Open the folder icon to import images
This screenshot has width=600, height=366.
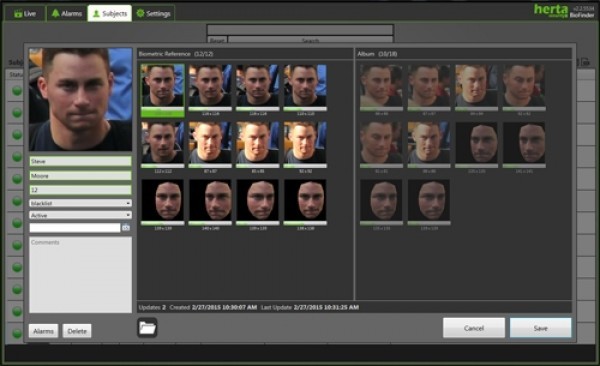[x=147, y=328]
